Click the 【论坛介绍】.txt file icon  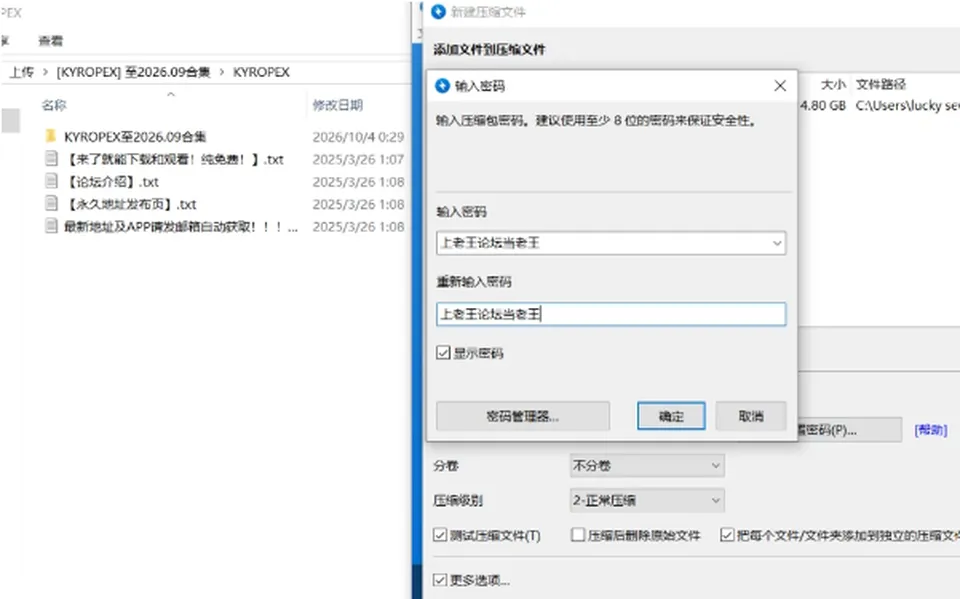(x=51, y=181)
